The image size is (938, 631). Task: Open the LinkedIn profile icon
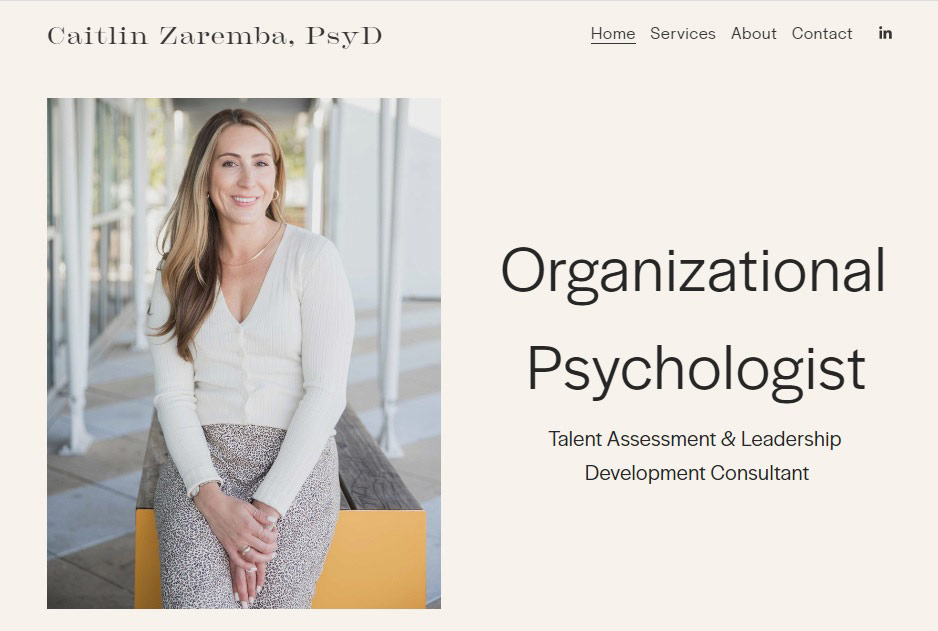(x=885, y=33)
